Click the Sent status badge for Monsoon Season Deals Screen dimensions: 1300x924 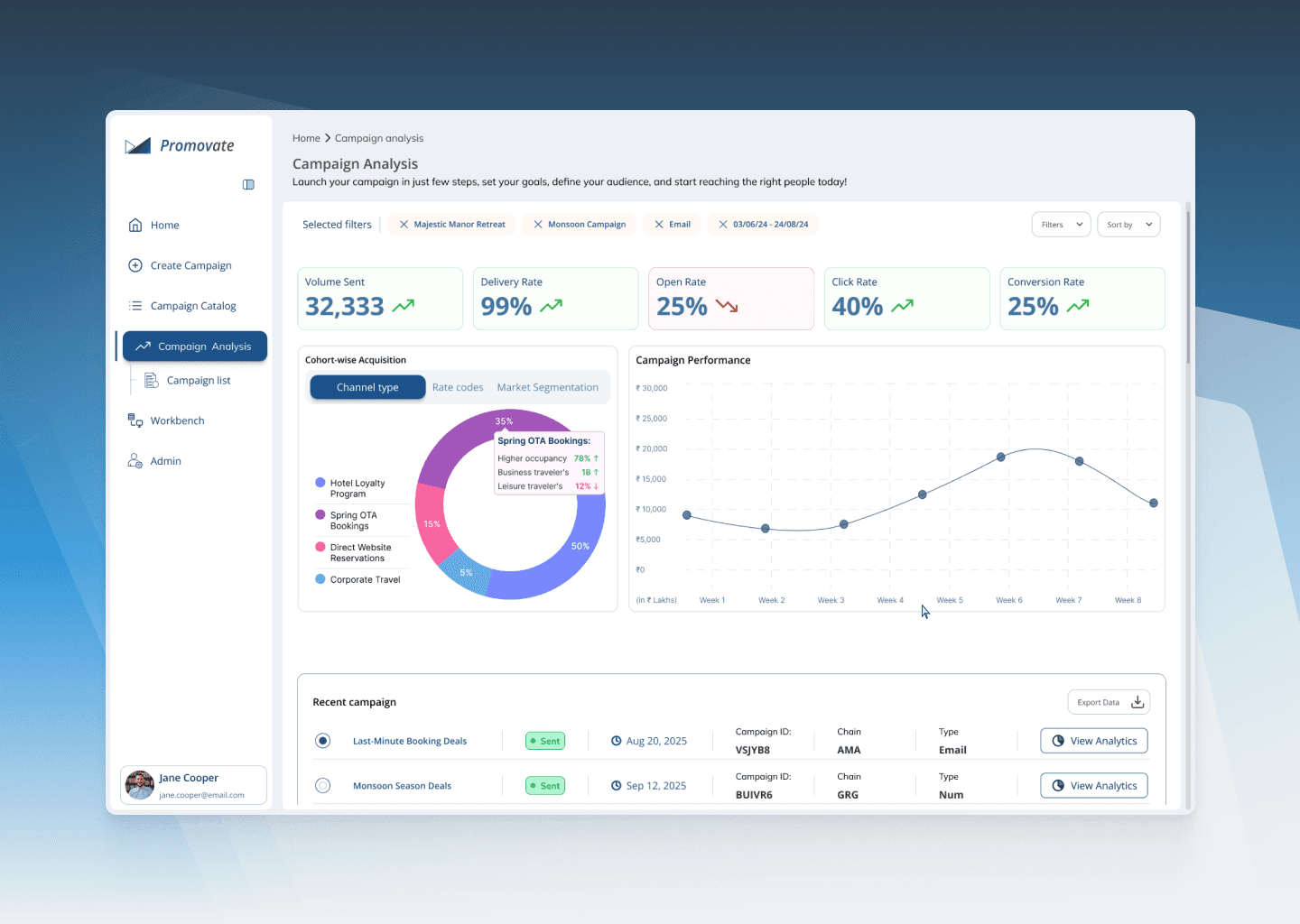[x=545, y=786]
